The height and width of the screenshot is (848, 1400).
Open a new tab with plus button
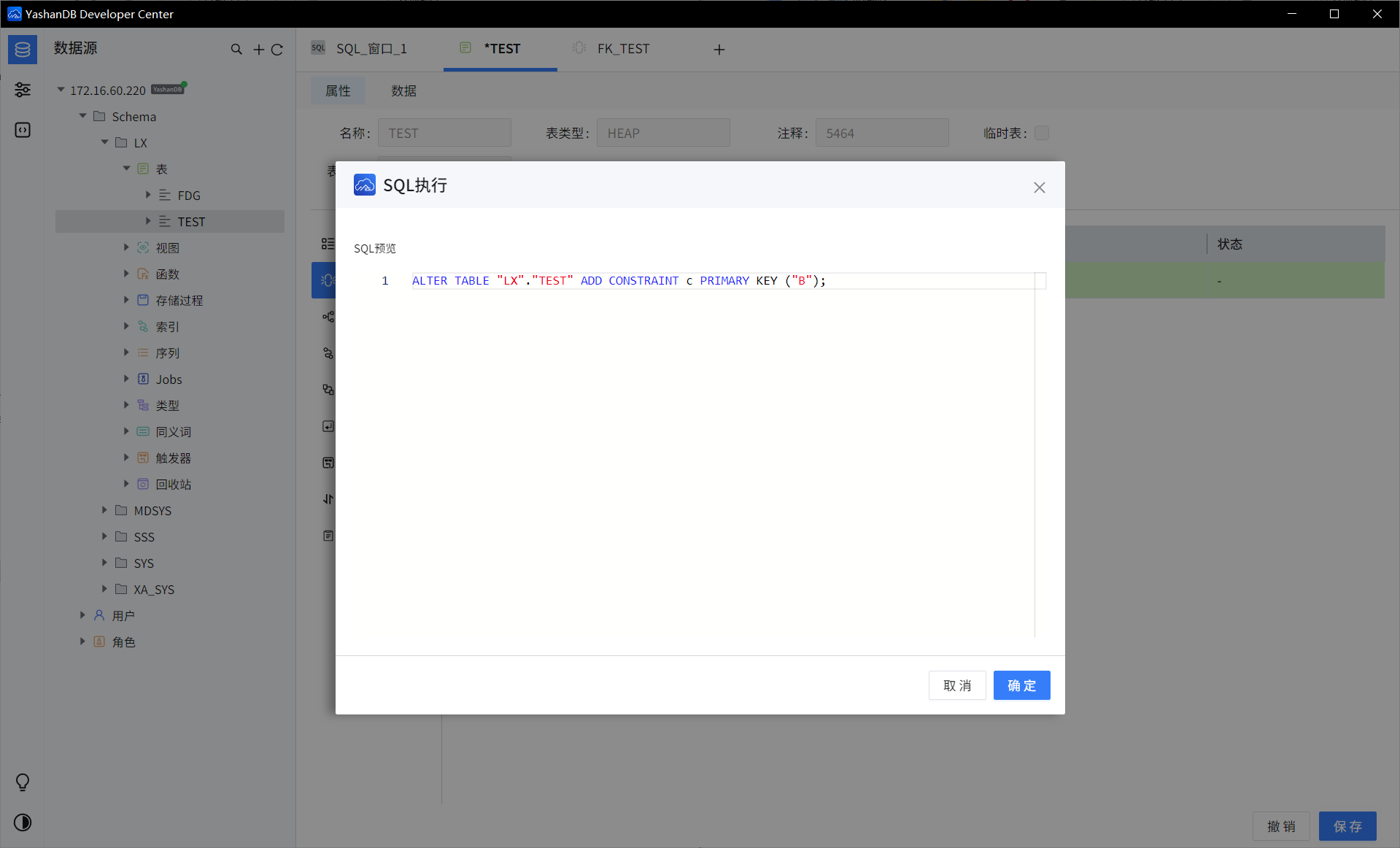[x=719, y=50]
